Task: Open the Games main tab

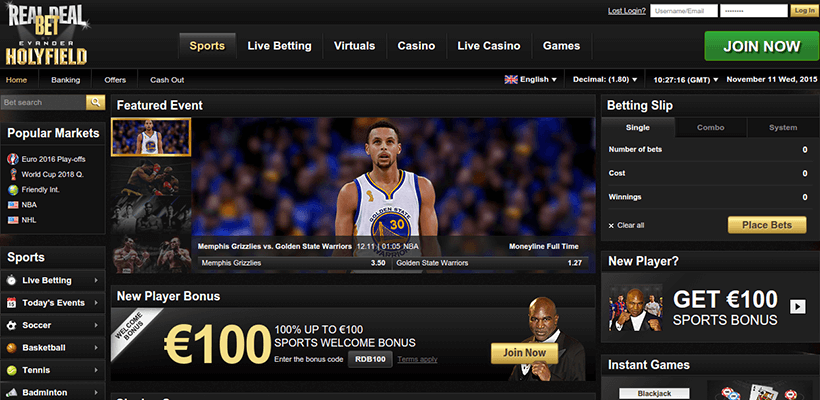Action: click(562, 46)
